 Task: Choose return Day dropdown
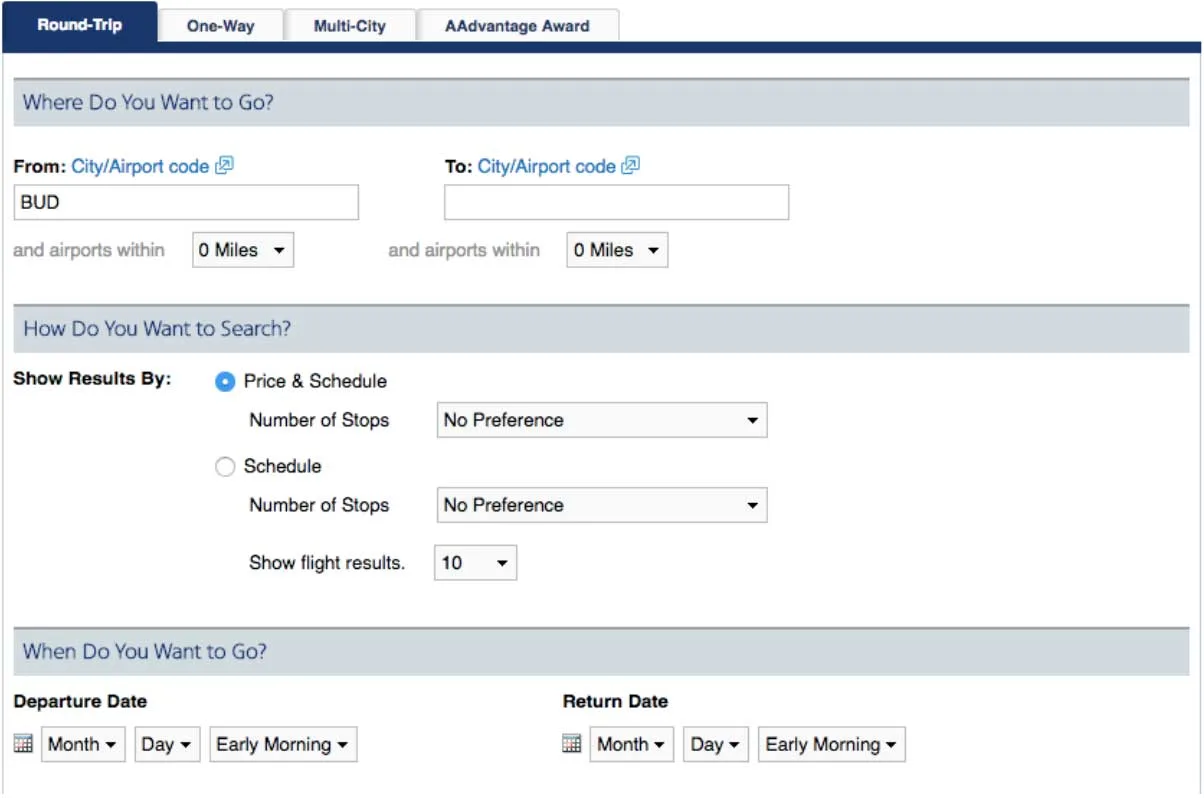[x=716, y=744]
